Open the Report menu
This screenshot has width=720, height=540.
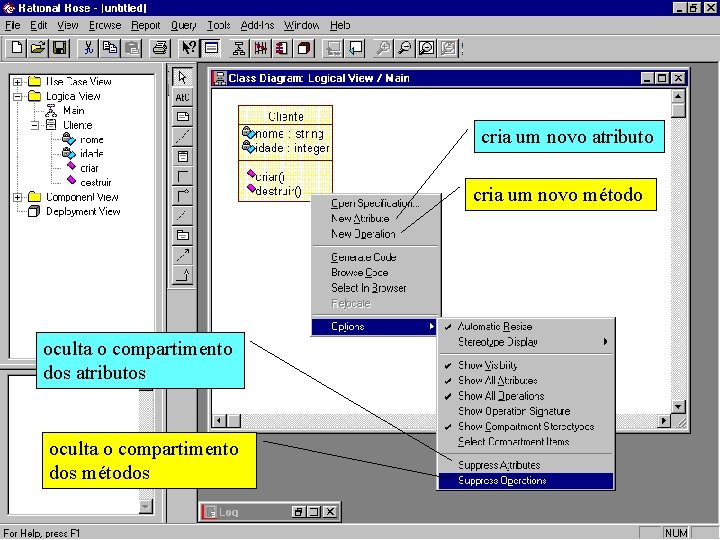(146, 25)
